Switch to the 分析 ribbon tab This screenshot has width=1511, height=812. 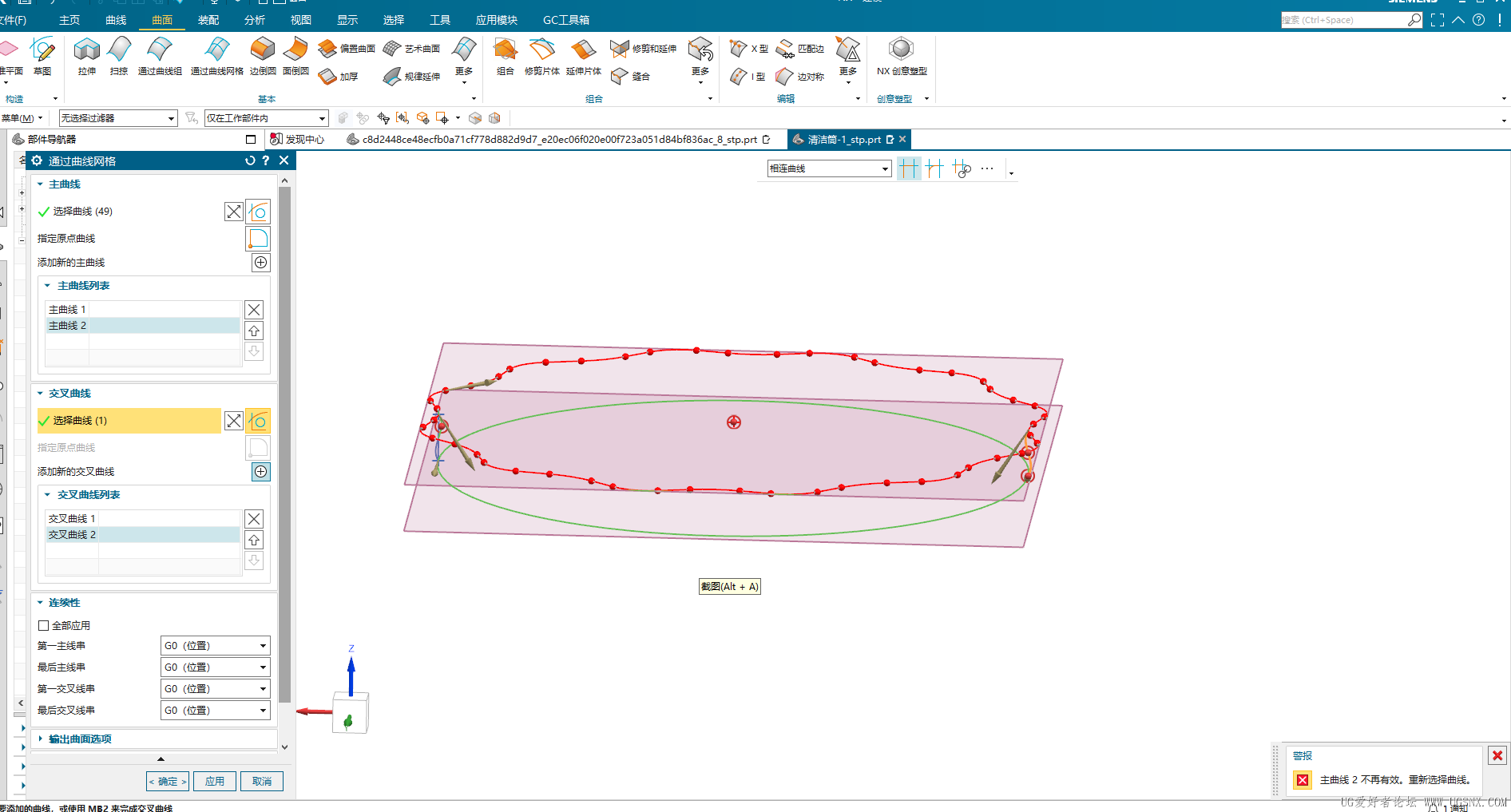[255, 20]
